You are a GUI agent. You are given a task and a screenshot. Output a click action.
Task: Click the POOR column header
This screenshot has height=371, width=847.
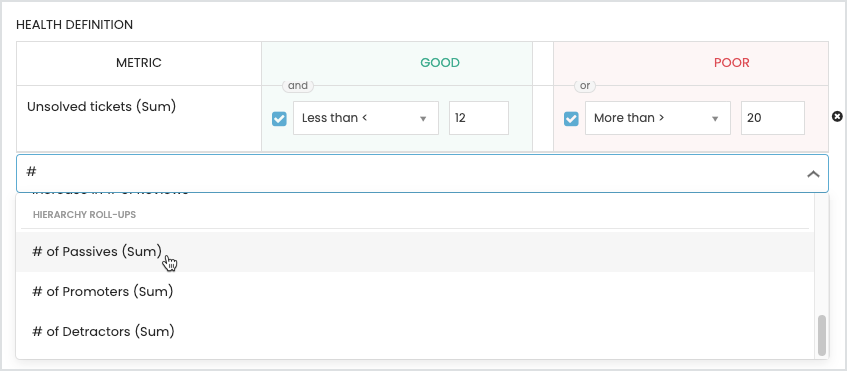(x=731, y=63)
